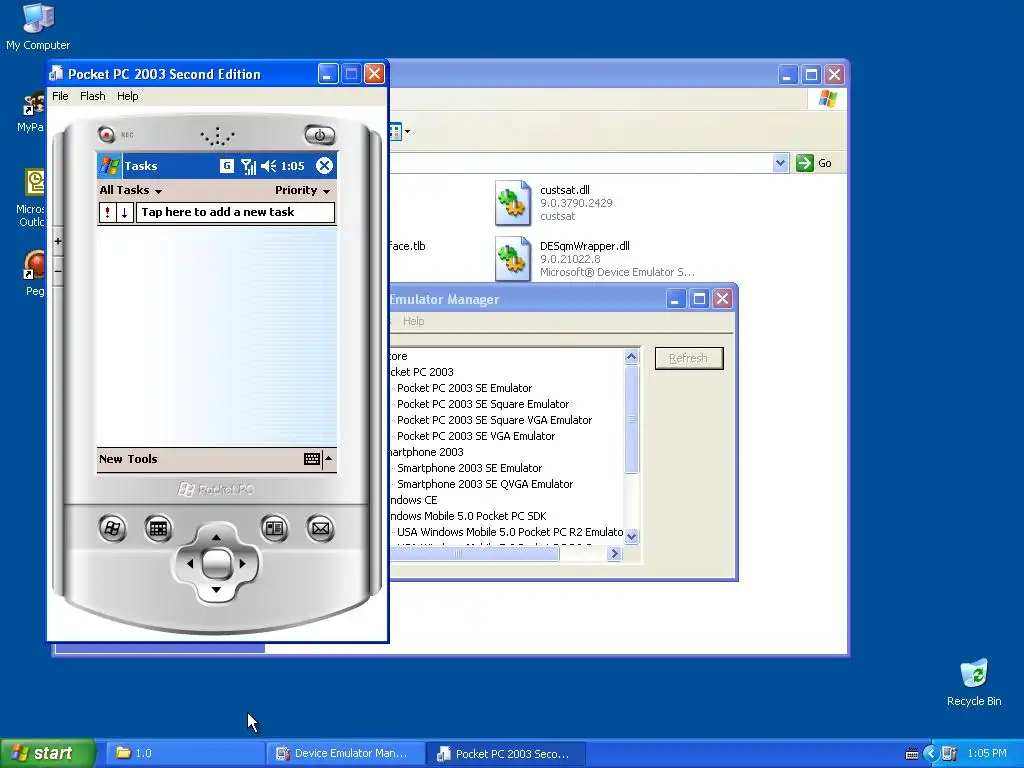Expand hidden tray icons arrow
Screen dimensions: 1024x768
931,754
